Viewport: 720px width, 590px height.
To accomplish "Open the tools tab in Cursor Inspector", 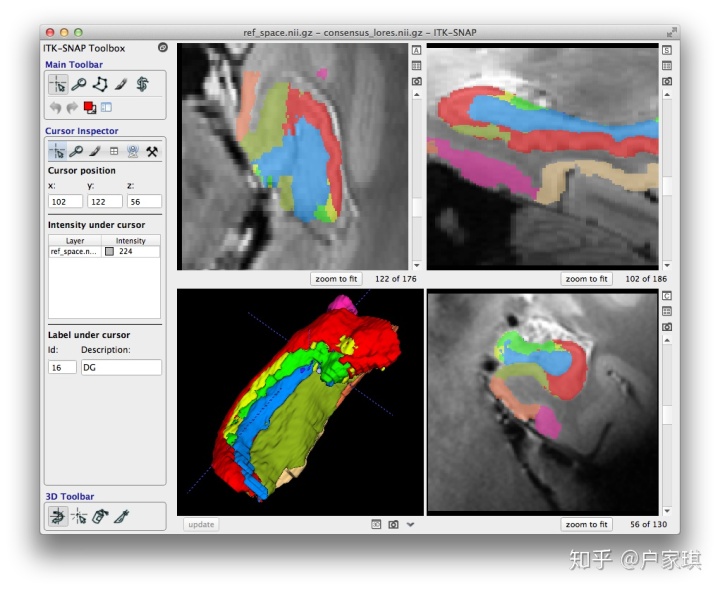I will pos(152,151).
